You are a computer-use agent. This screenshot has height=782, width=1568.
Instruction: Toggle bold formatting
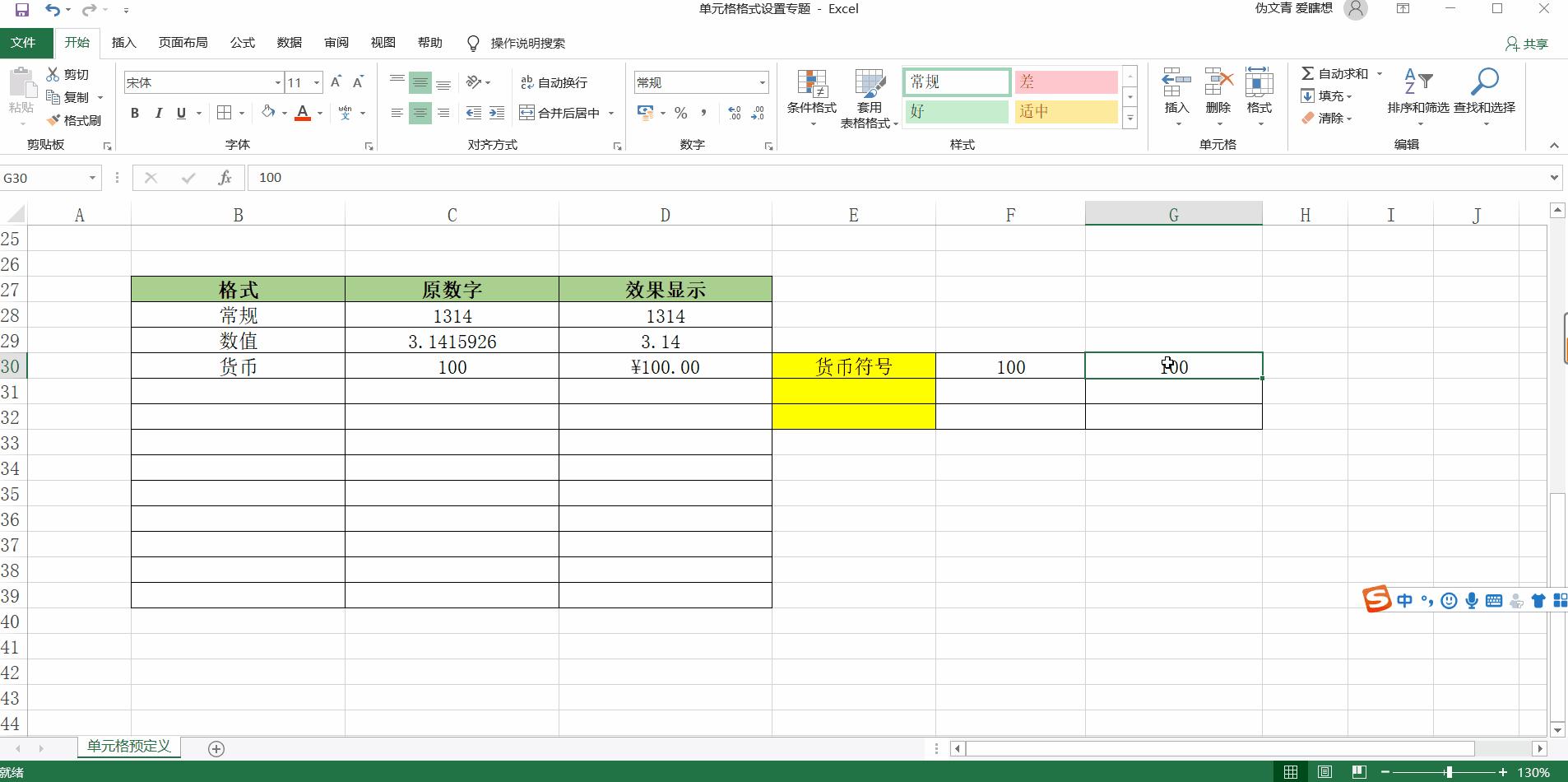click(136, 114)
